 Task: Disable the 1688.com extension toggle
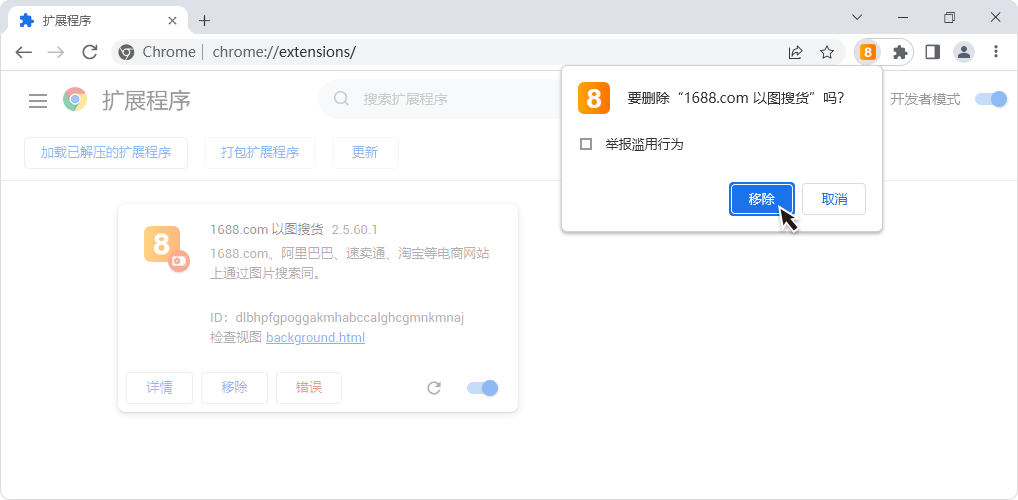point(482,388)
